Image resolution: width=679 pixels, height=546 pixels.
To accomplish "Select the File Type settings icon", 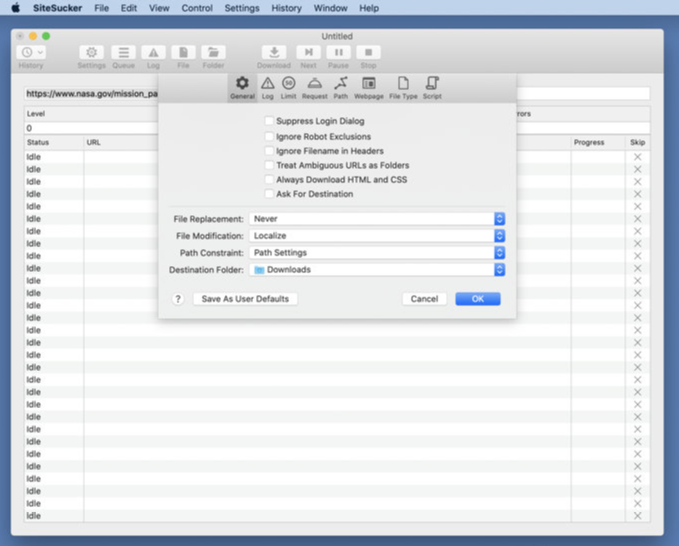I will tap(403, 87).
